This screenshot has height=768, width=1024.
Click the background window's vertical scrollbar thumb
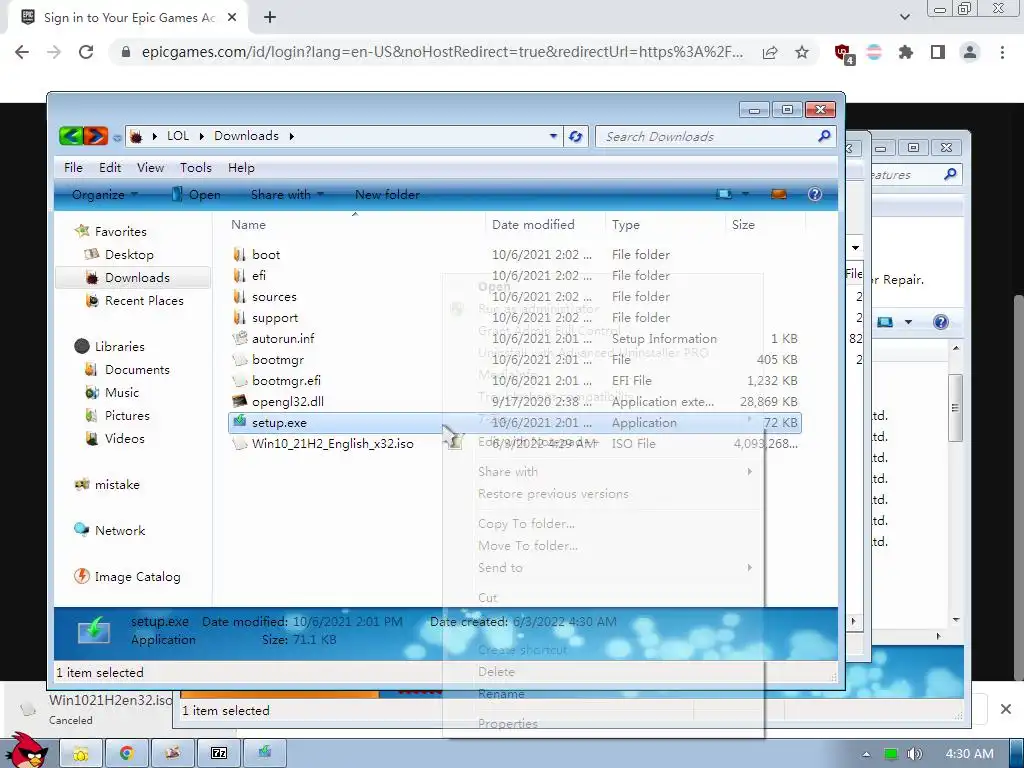pyautogui.click(x=955, y=408)
